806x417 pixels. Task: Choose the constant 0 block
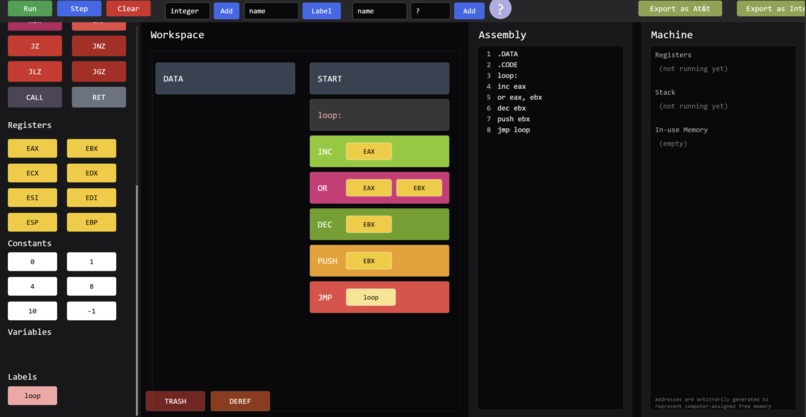click(x=32, y=262)
